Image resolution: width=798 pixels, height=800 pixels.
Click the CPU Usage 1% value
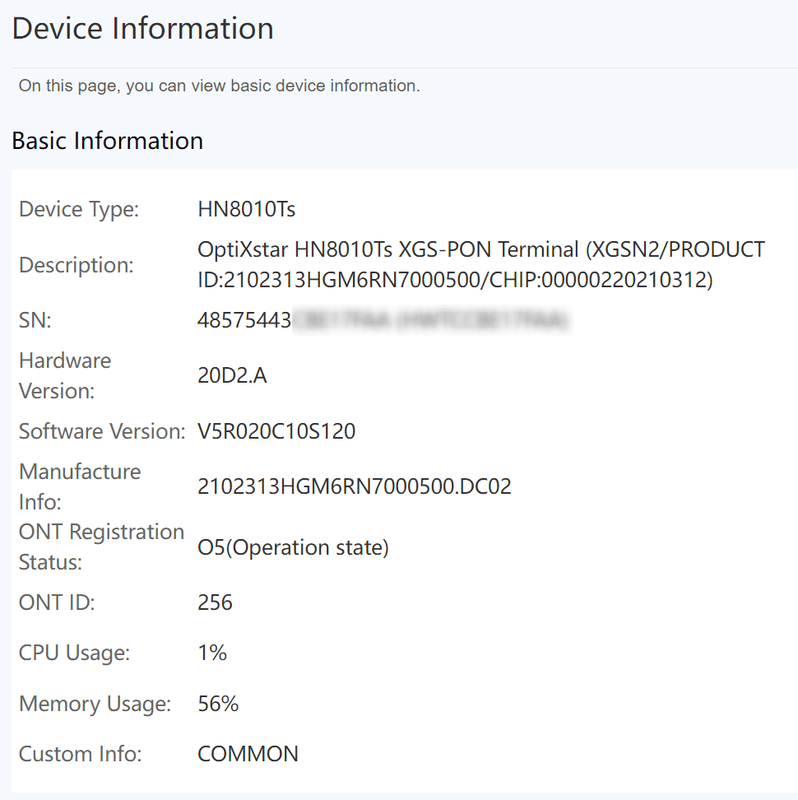pyautogui.click(x=213, y=653)
